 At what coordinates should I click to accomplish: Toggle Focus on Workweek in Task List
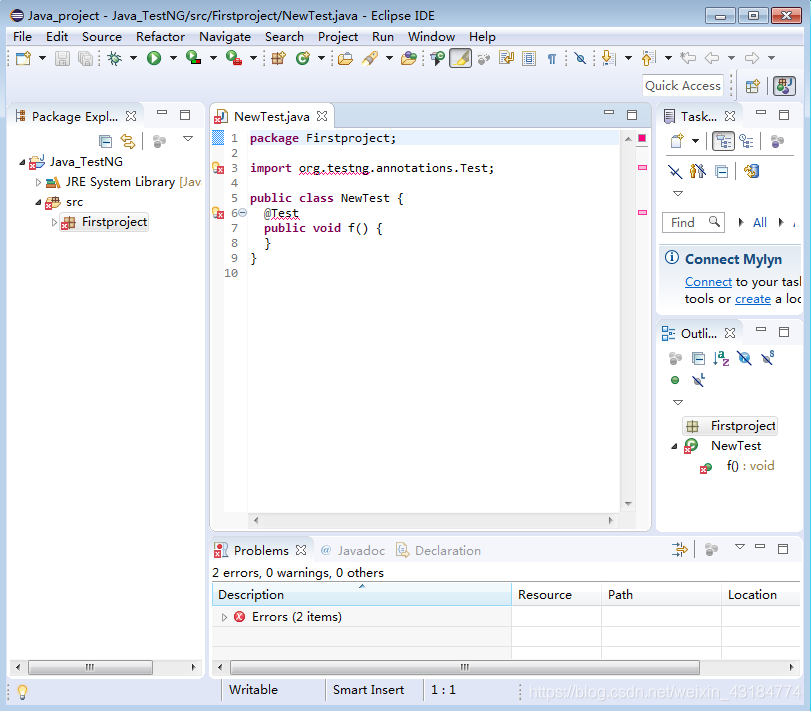point(747,141)
